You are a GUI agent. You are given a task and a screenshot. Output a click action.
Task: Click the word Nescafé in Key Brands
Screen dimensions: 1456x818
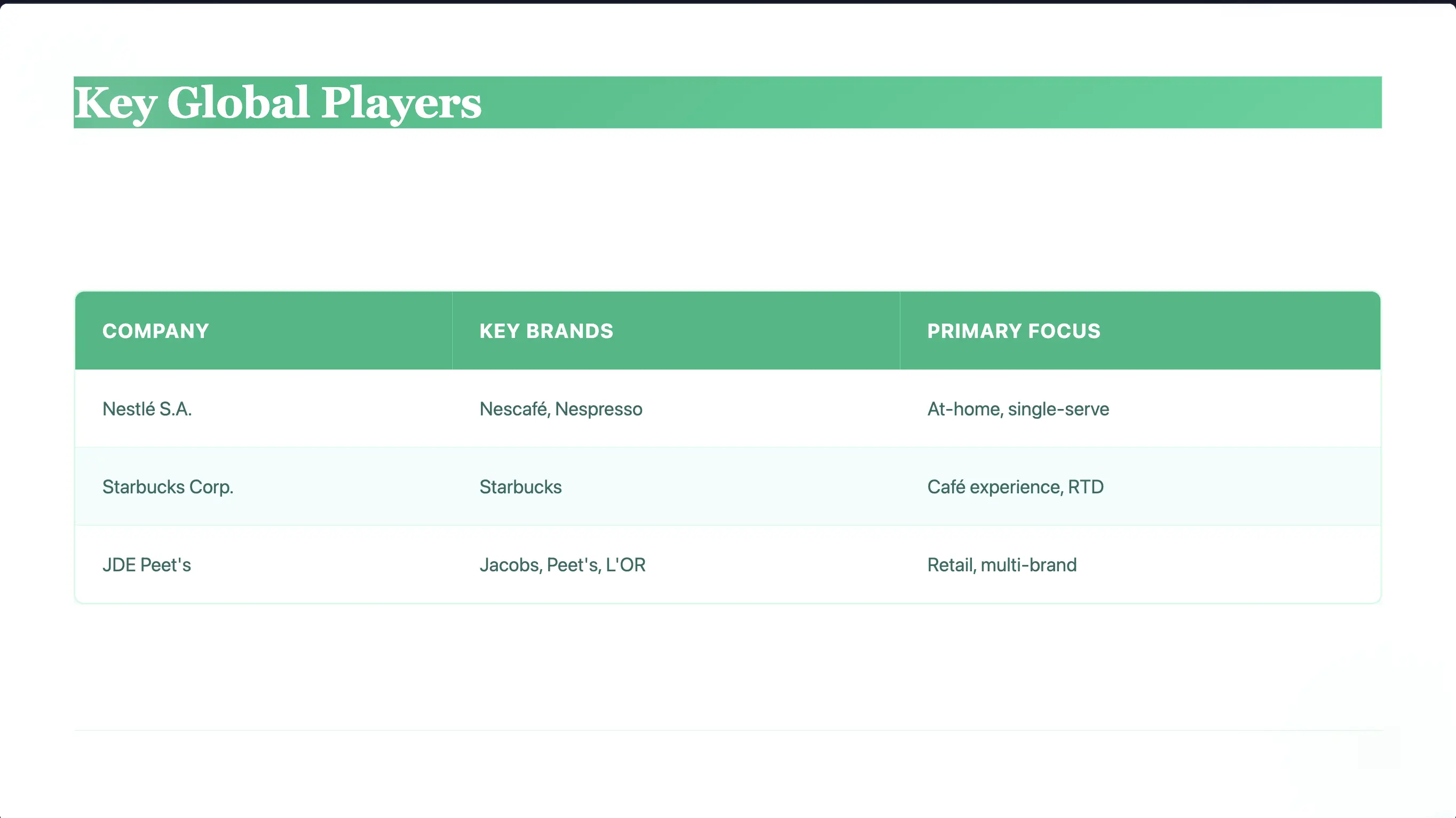pyautogui.click(x=514, y=408)
